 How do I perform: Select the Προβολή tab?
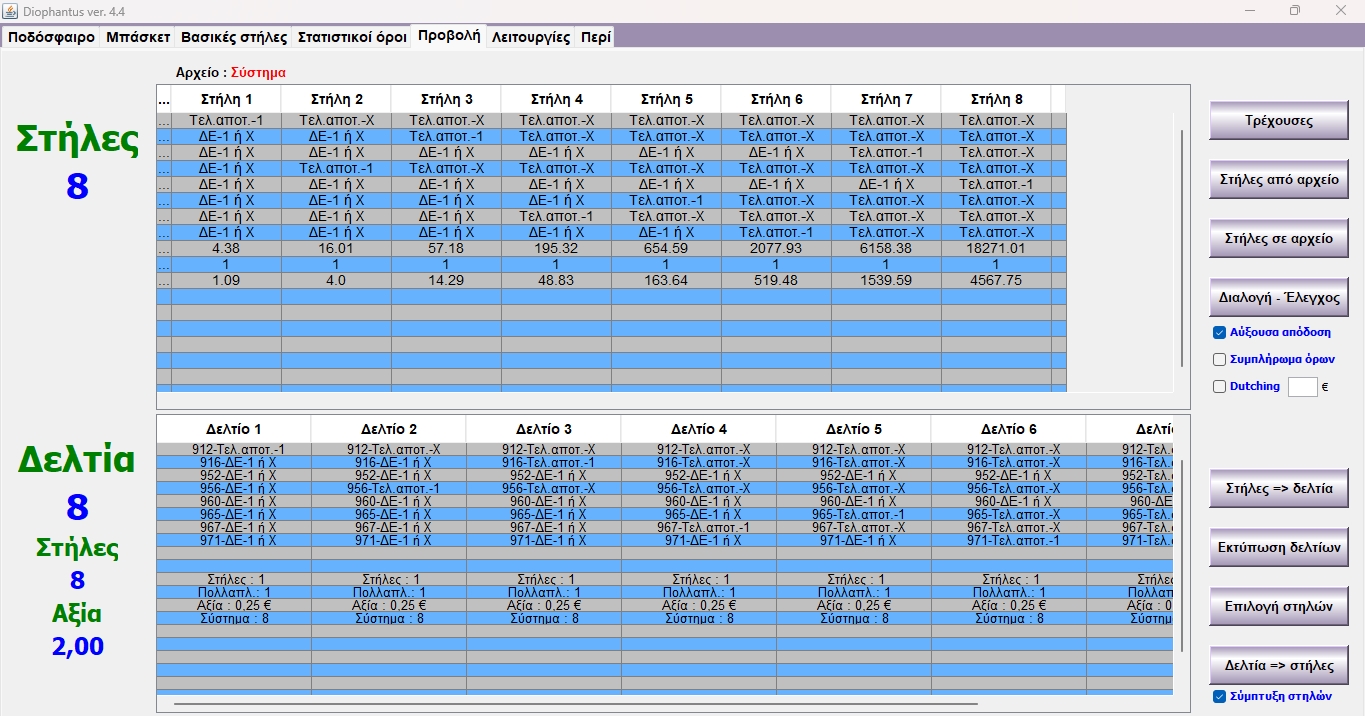pyautogui.click(x=449, y=35)
